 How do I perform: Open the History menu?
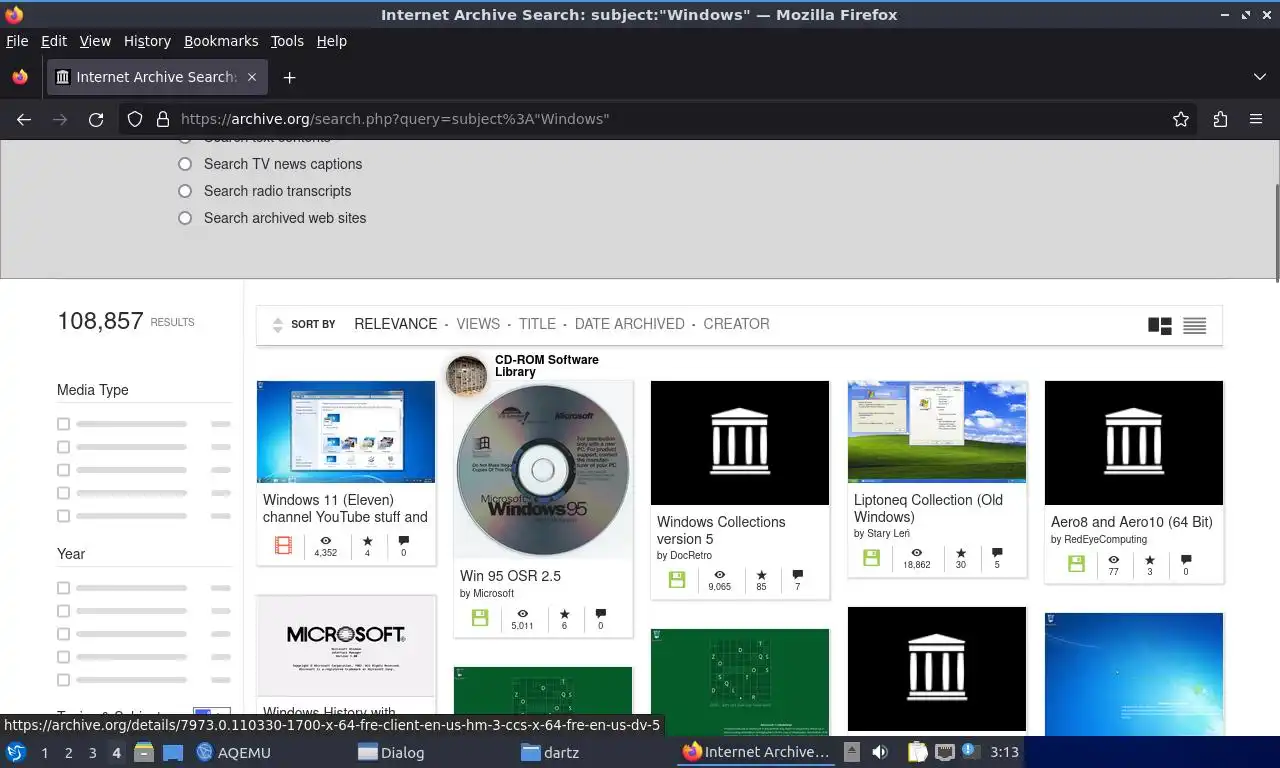tap(147, 41)
